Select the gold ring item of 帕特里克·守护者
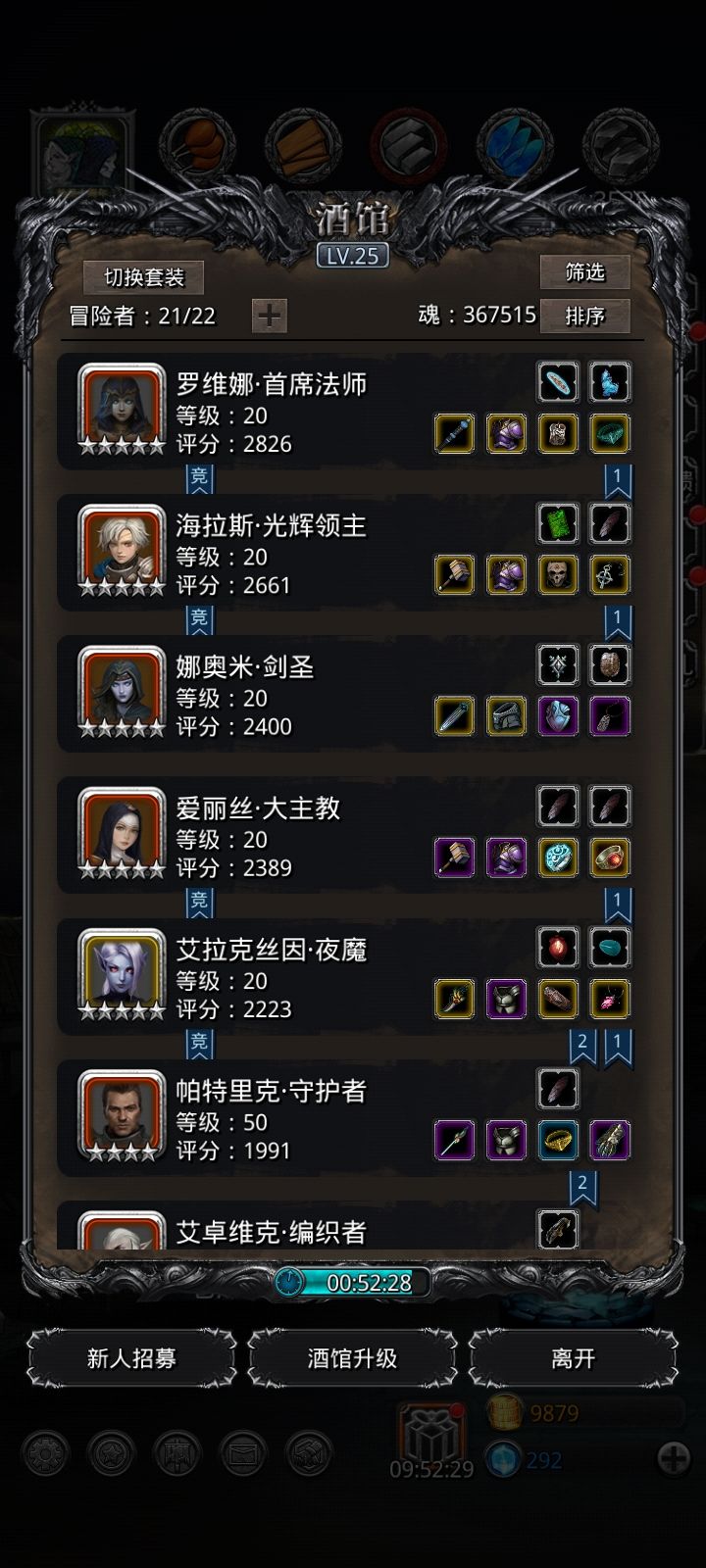706x1568 pixels. pos(558,1139)
